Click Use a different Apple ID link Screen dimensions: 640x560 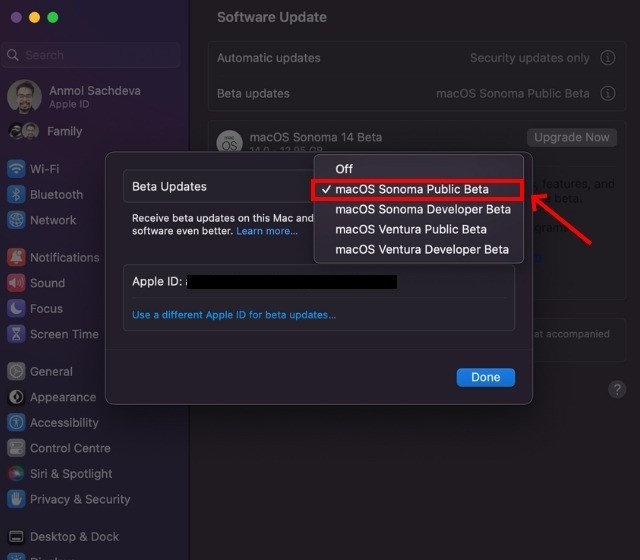[234, 315]
